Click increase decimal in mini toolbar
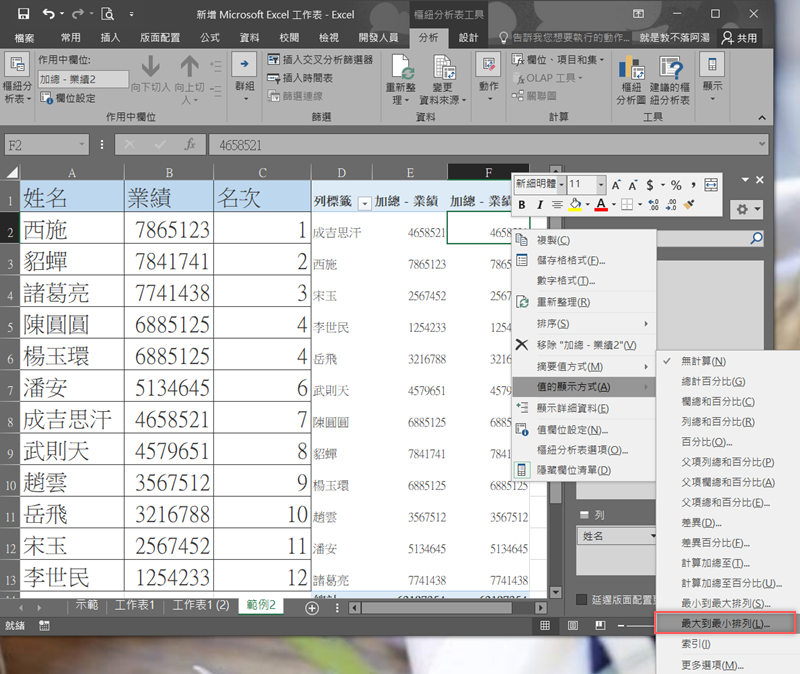 652,205
